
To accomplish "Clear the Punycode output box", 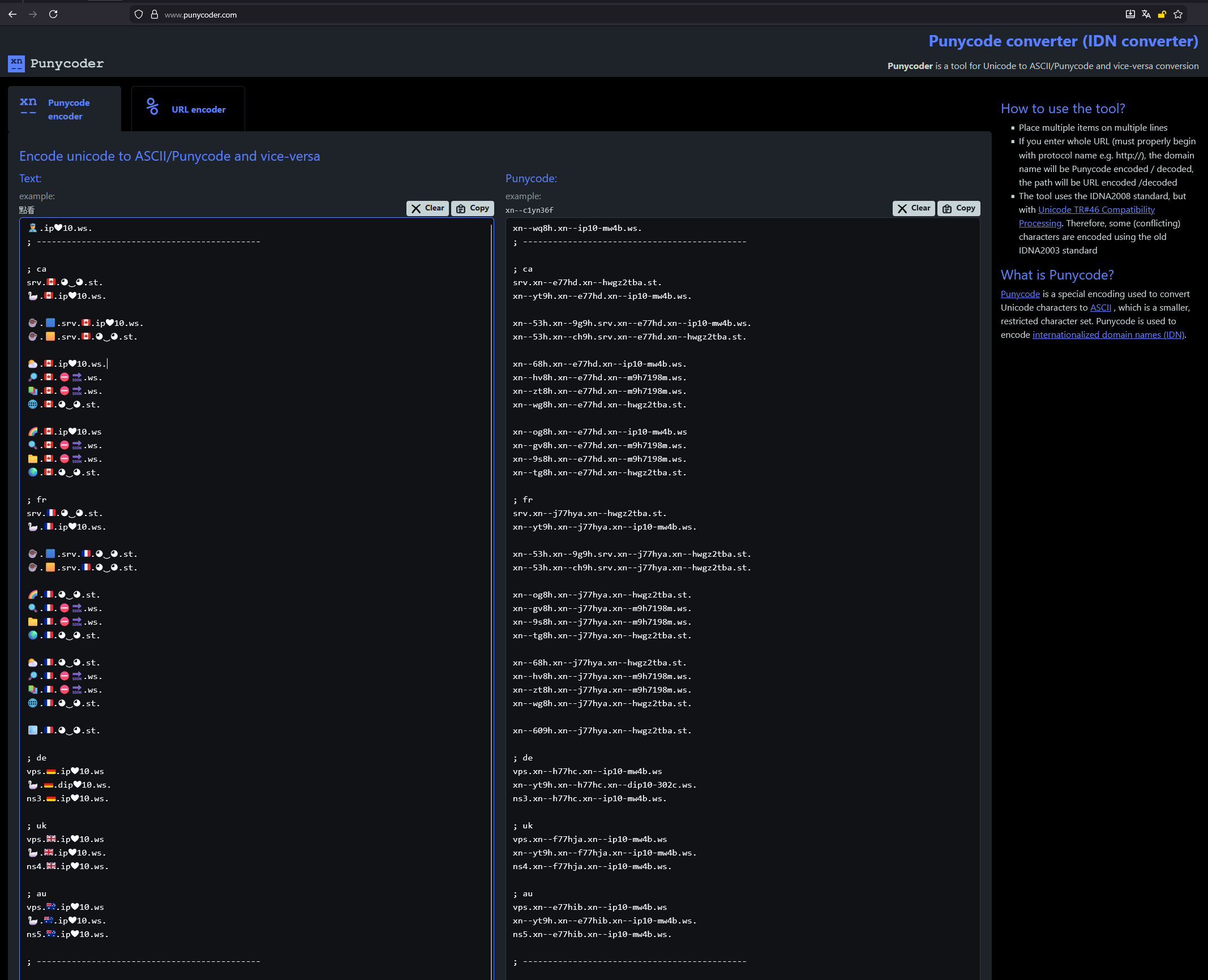I will (914, 208).
